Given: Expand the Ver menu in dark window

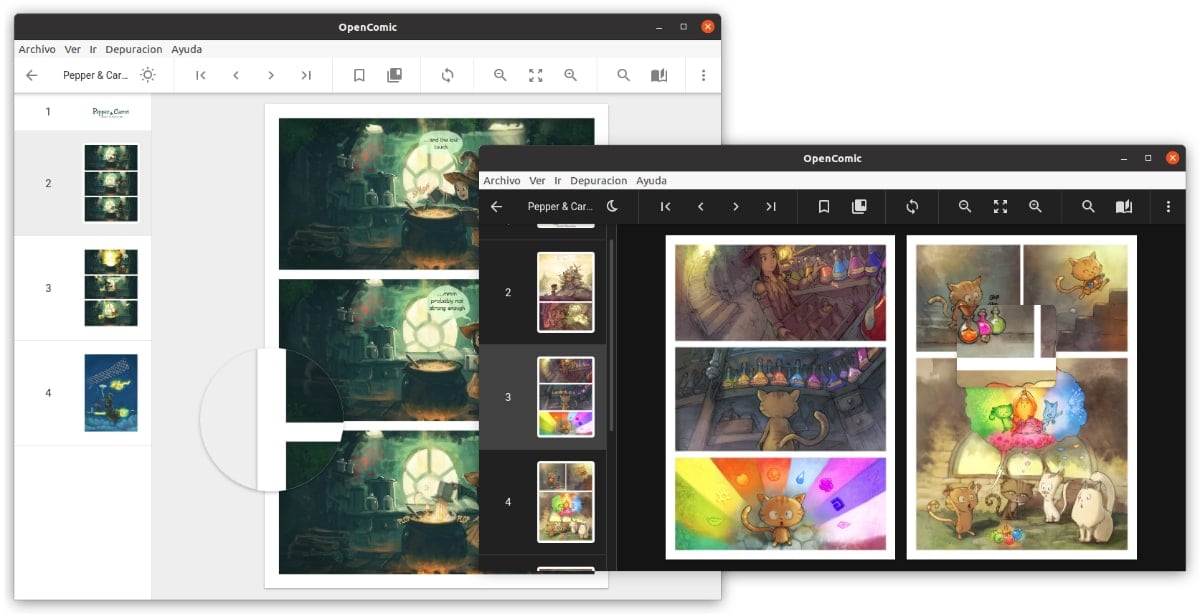Looking at the screenshot, I should point(537,181).
